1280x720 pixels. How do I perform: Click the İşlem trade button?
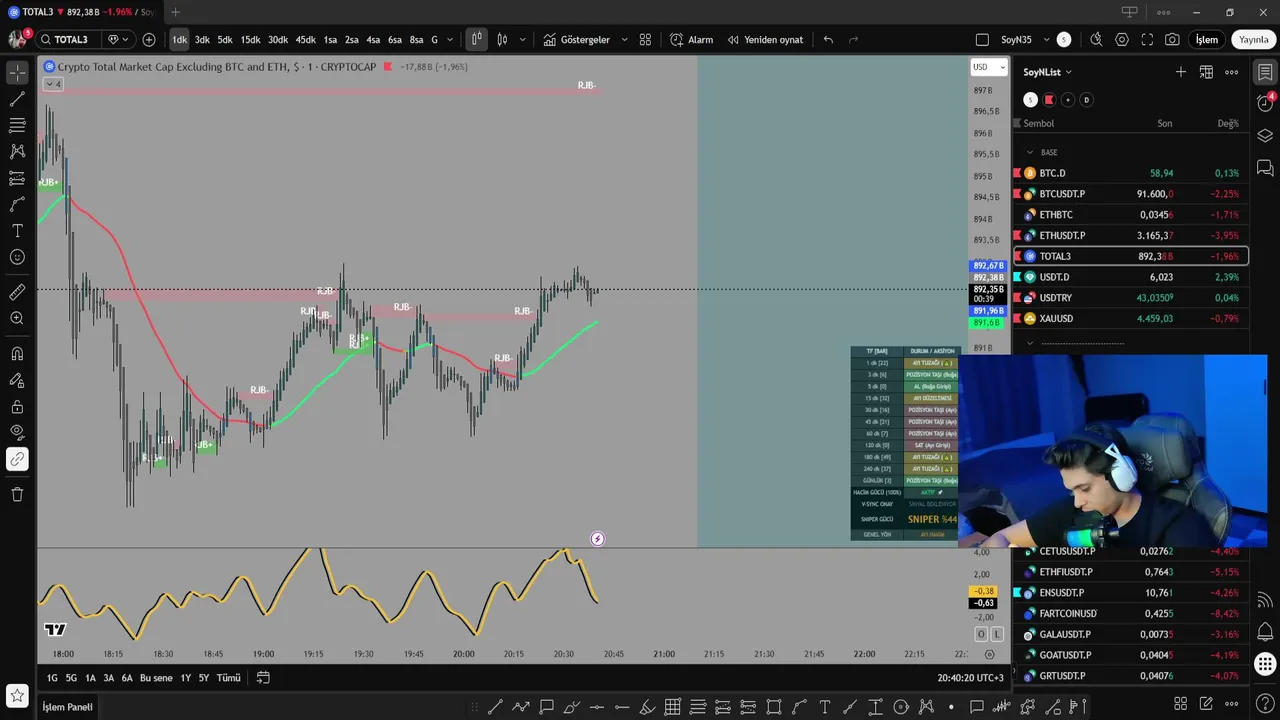[x=1207, y=40]
